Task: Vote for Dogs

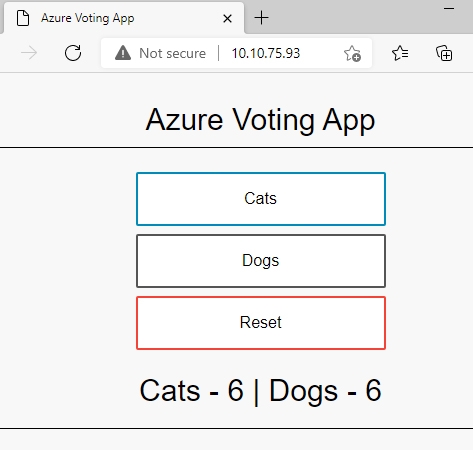Action: coord(261,261)
